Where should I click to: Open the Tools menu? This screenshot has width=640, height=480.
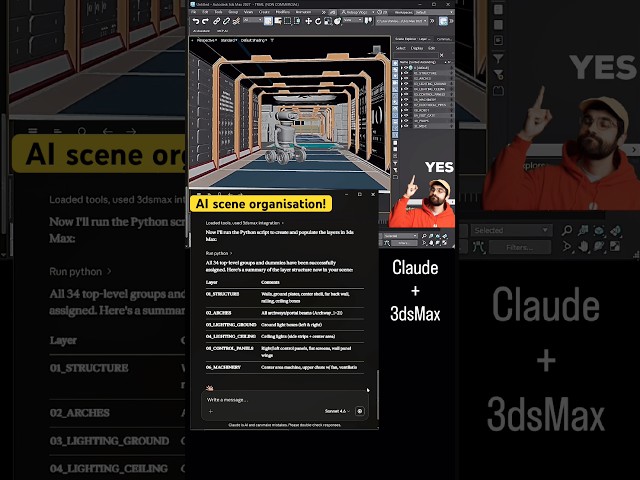pyautogui.click(x=218, y=12)
